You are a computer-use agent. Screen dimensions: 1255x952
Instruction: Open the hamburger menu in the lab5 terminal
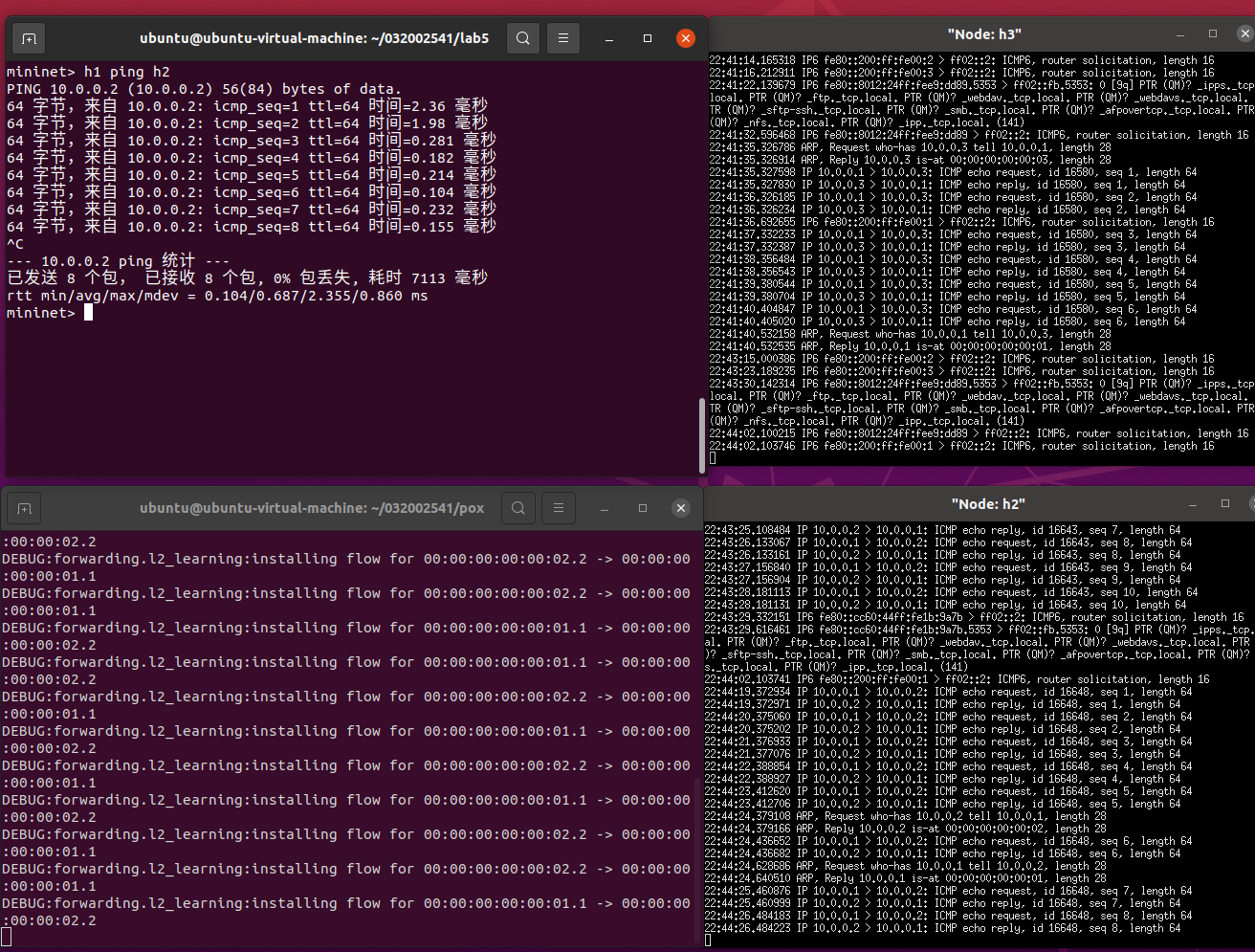coord(563,38)
